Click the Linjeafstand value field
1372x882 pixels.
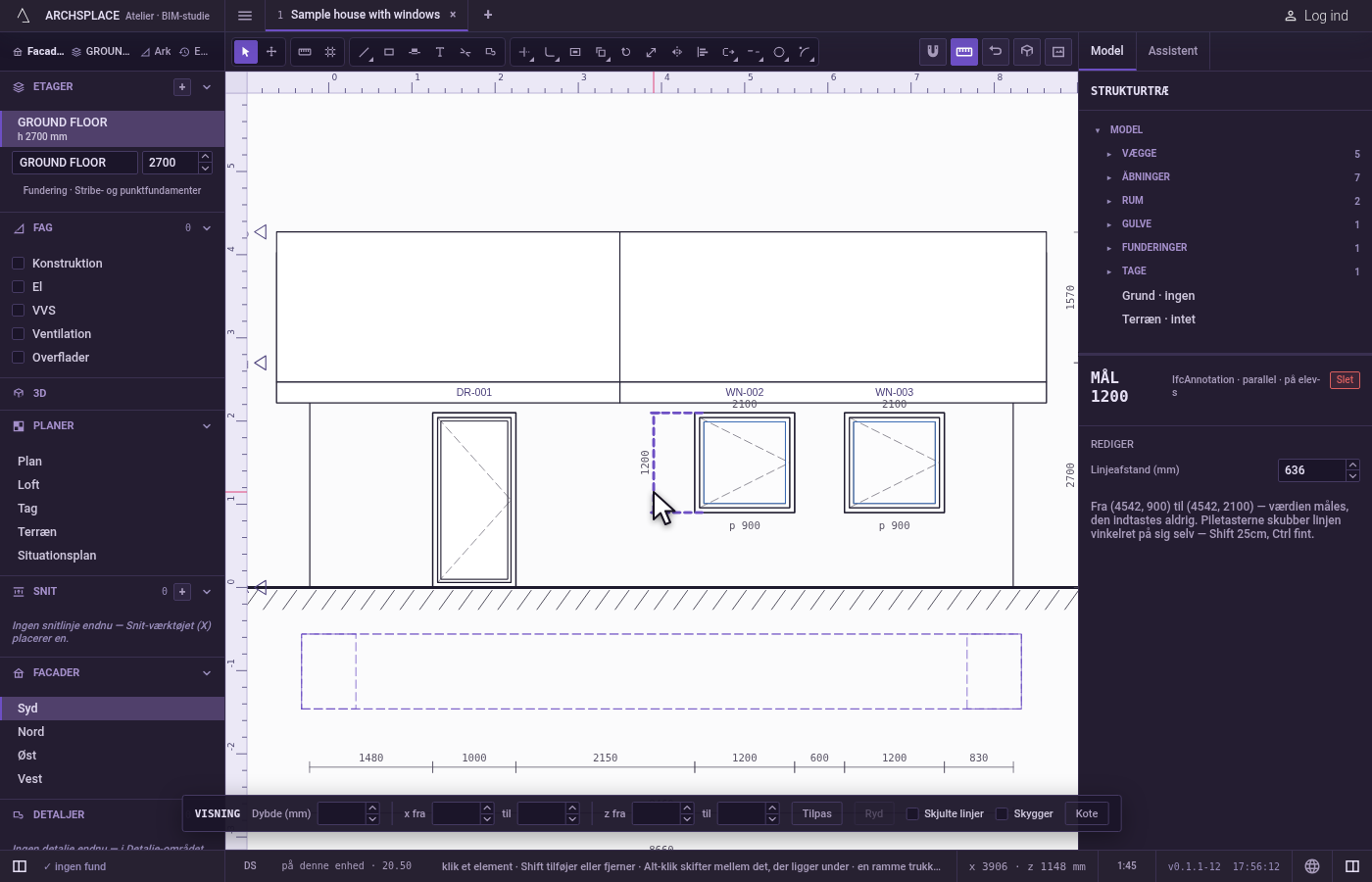[x=1311, y=470]
